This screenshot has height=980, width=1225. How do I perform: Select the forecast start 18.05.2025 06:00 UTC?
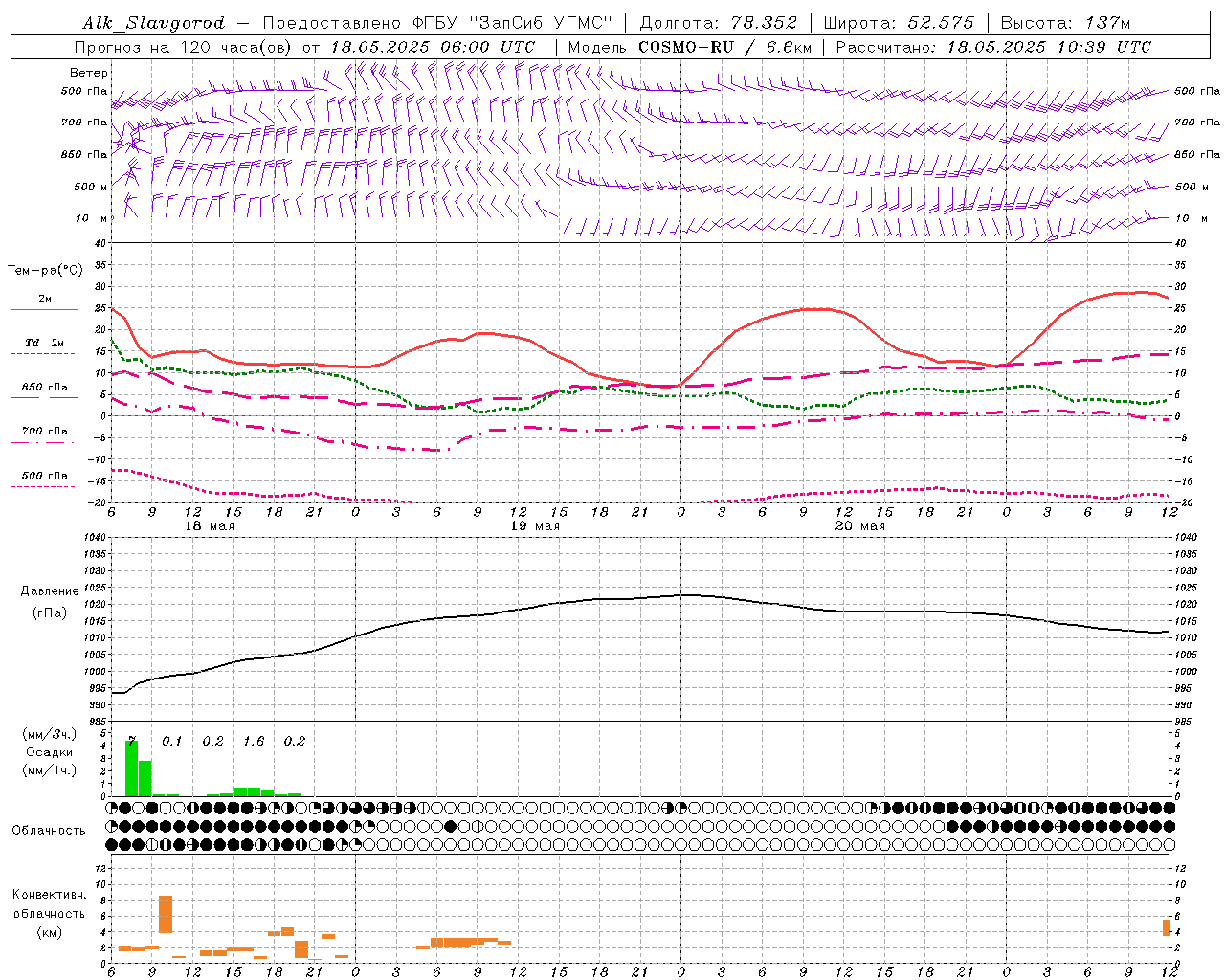pos(433,47)
